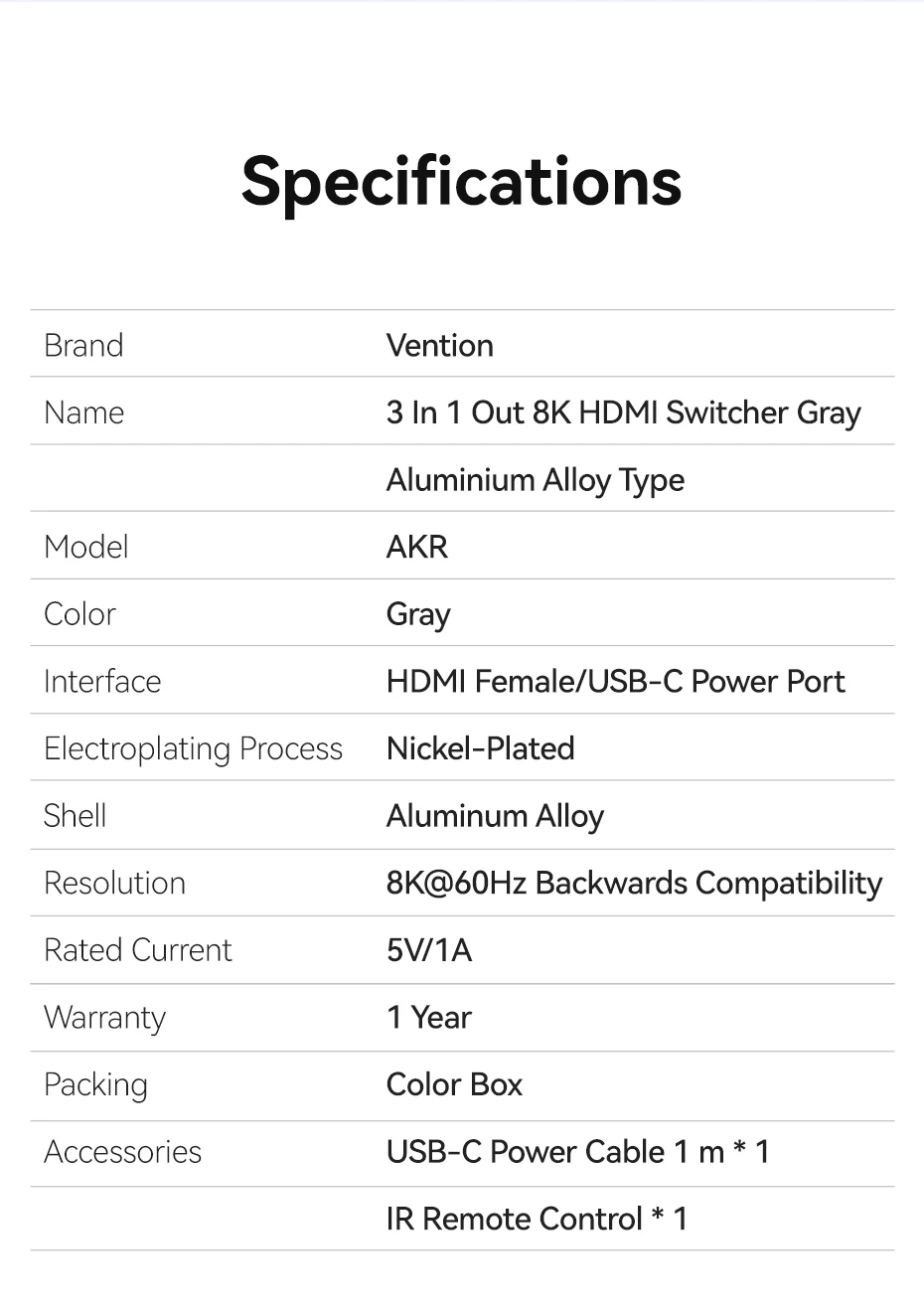Click the Vention brand value

[x=439, y=346]
